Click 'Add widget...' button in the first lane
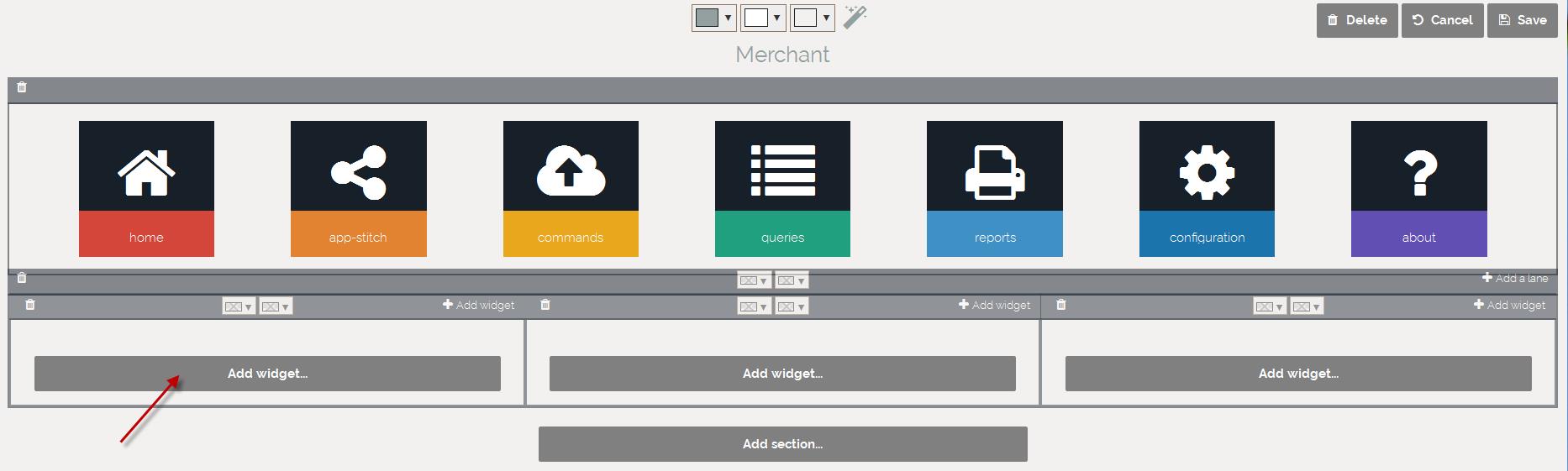Screen dimensions: 1568x471 point(267,374)
